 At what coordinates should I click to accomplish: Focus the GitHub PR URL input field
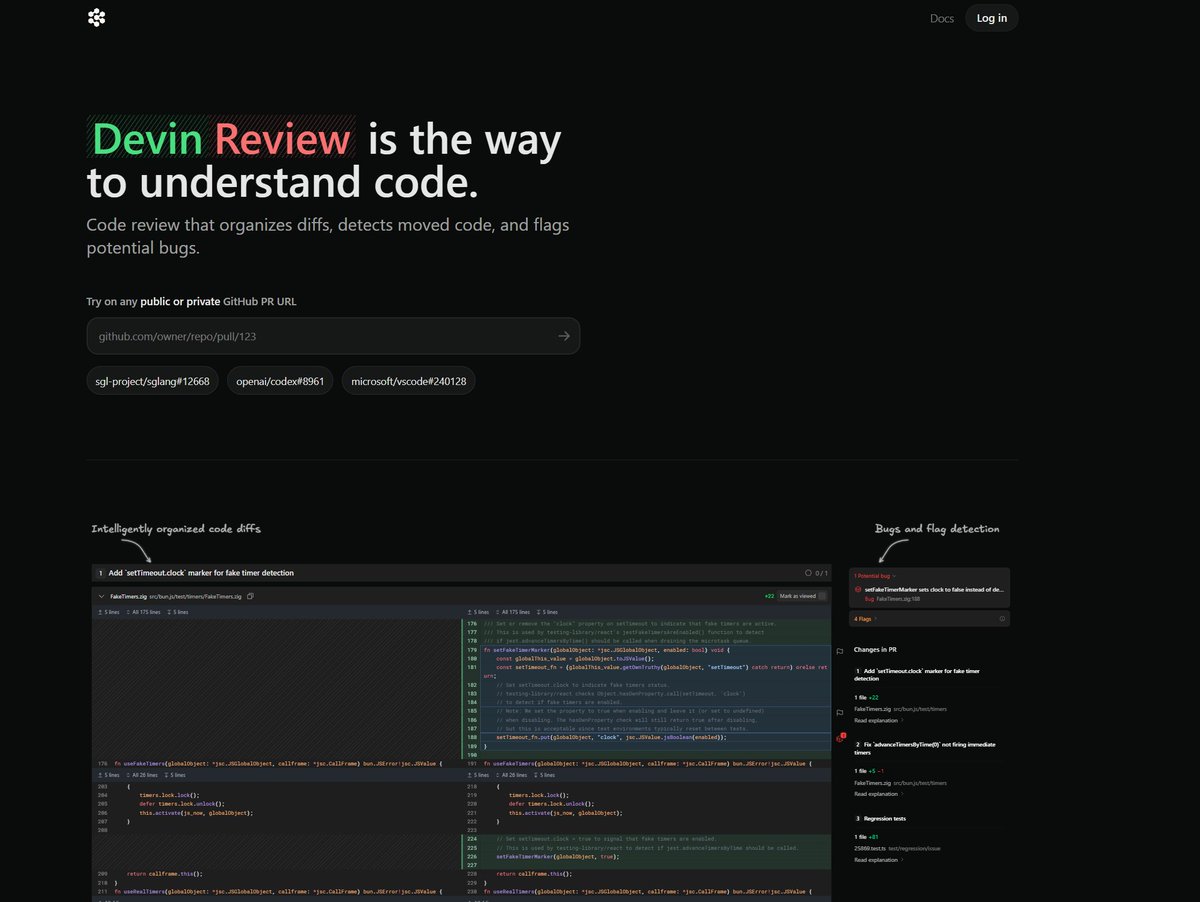tap(333, 336)
